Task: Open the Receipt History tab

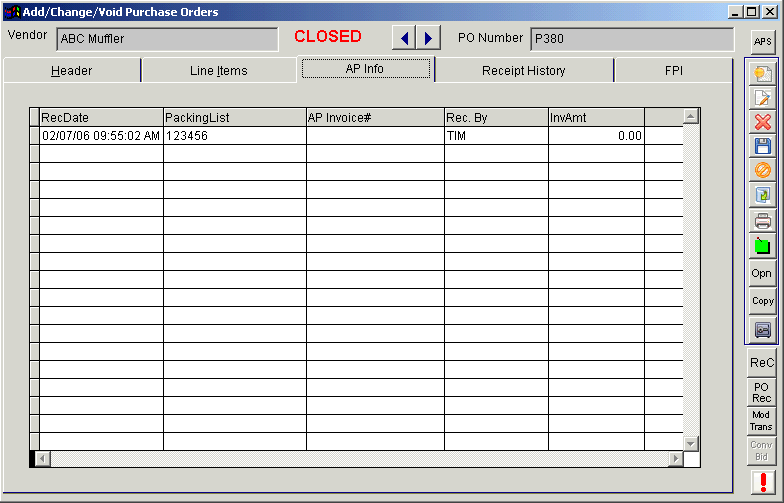Action: pos(523,71)
